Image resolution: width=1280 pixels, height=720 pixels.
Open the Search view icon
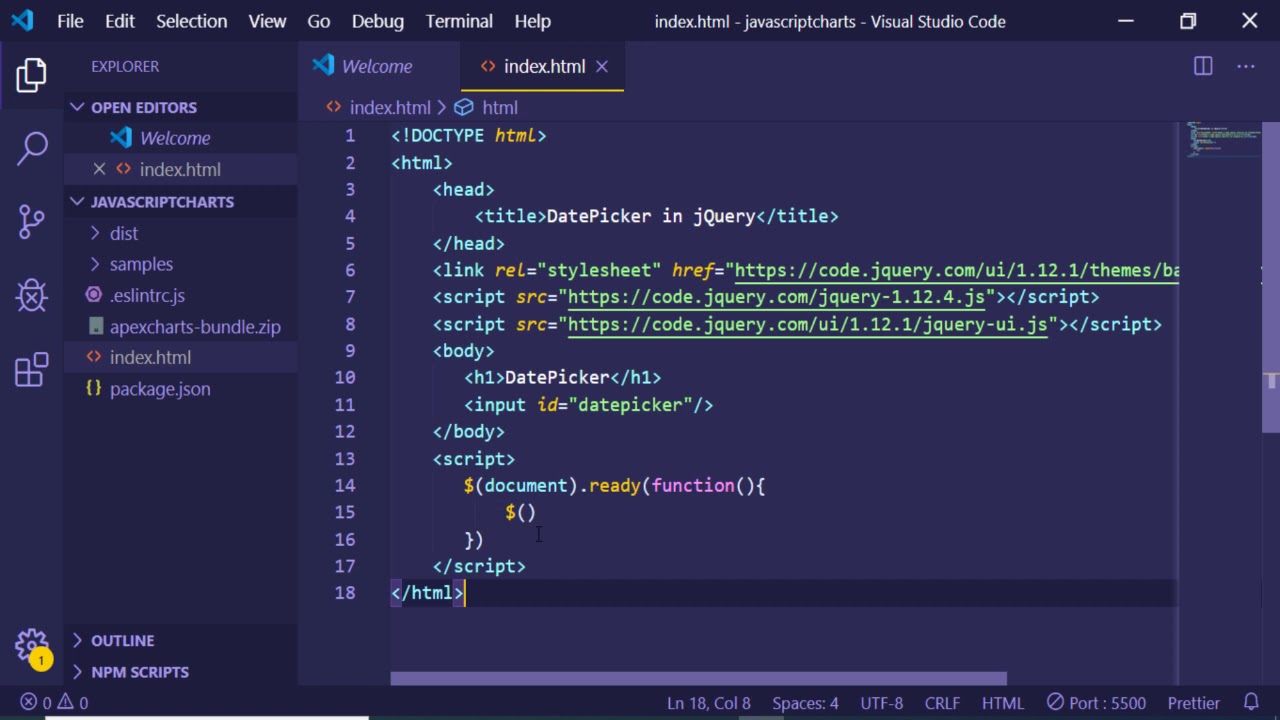point(32,148)
